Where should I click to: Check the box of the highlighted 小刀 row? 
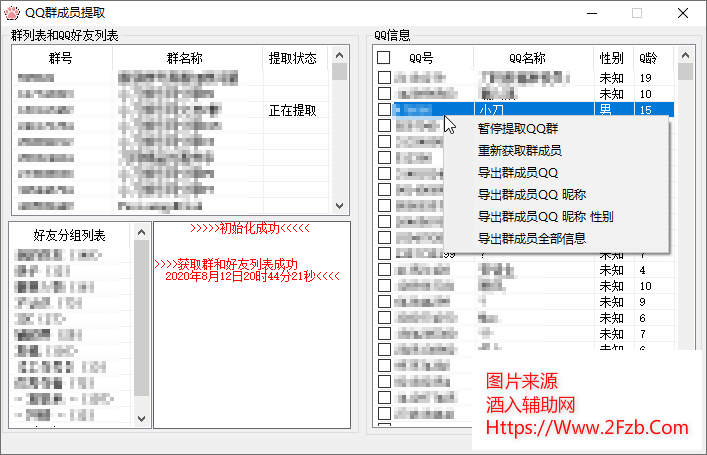tap(384, 110)
